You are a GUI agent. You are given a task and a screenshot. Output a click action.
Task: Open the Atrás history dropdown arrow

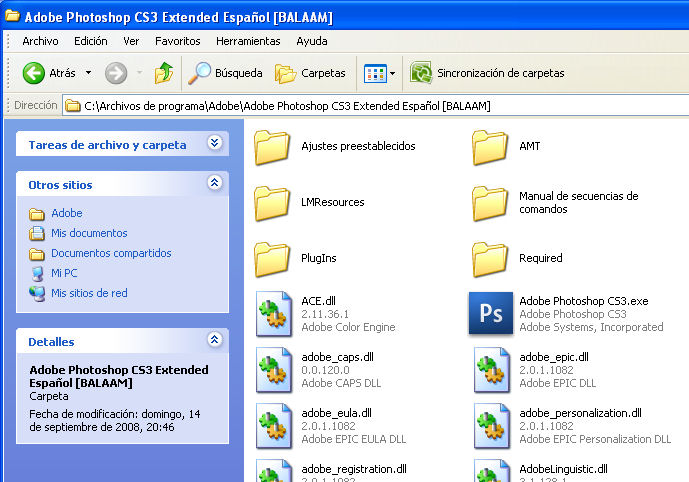(x=88, y=72)
